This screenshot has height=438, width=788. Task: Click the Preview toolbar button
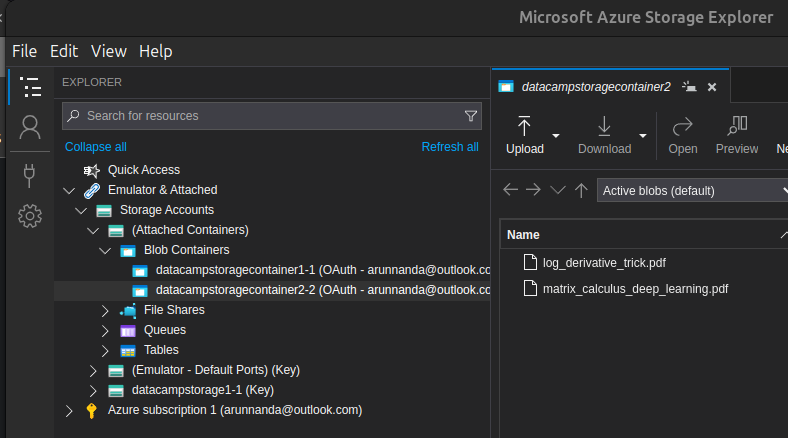[x=737, y=136]
